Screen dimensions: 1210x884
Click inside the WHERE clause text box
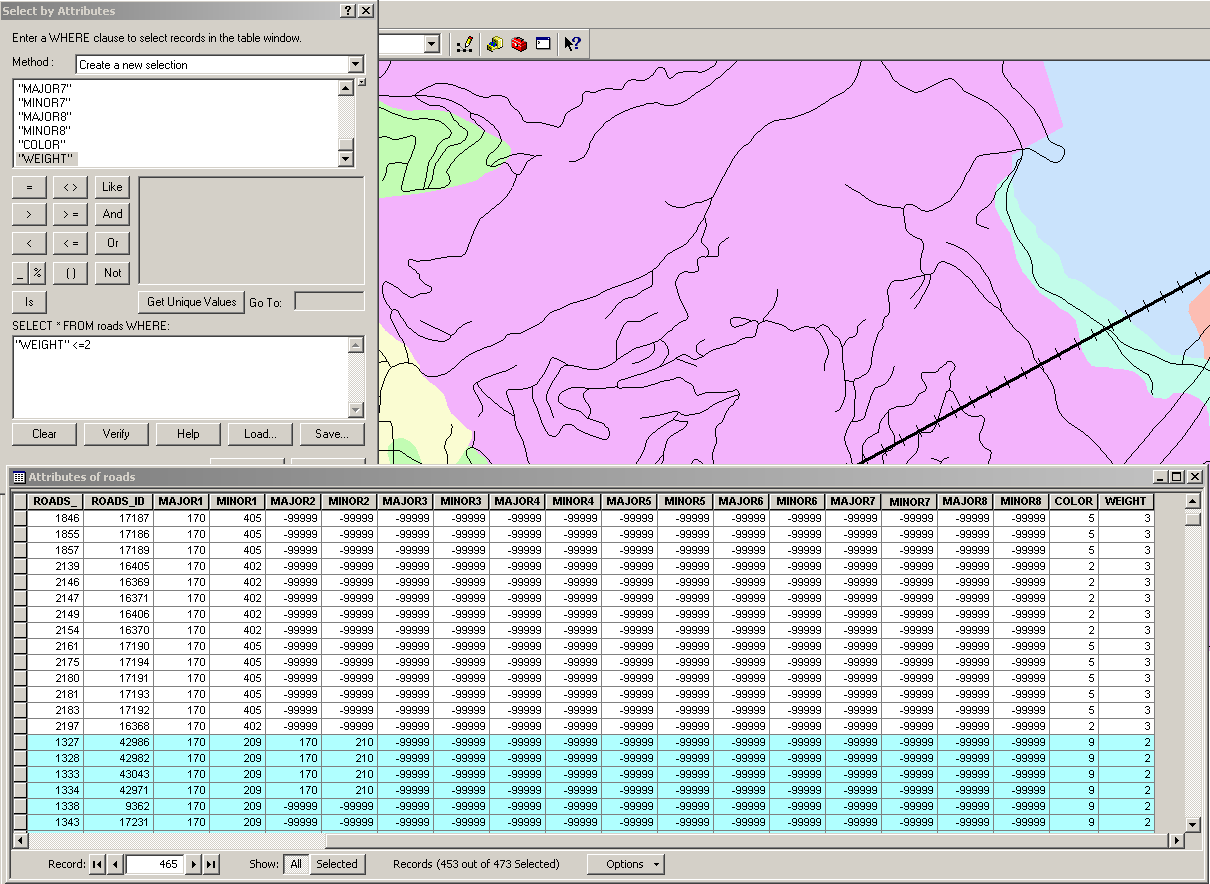180,377
